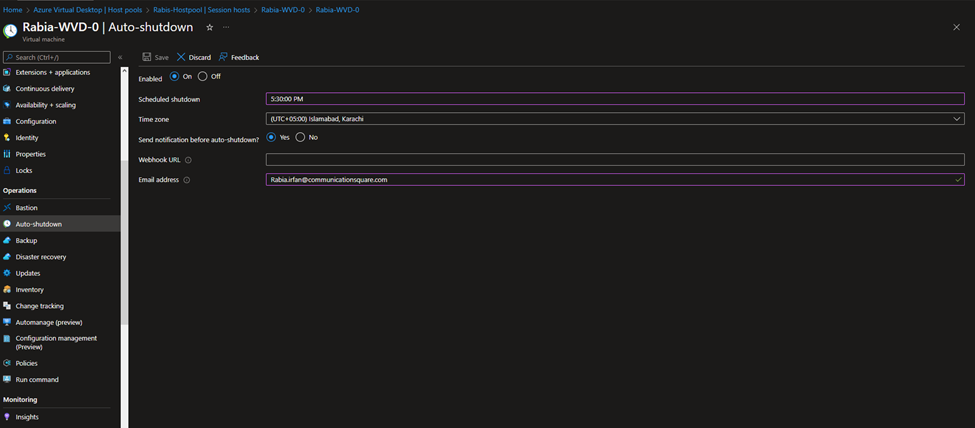This screenshot has width=975, height=428.
Task: Click the Extensions + applications icon
Action: point(7,72)
